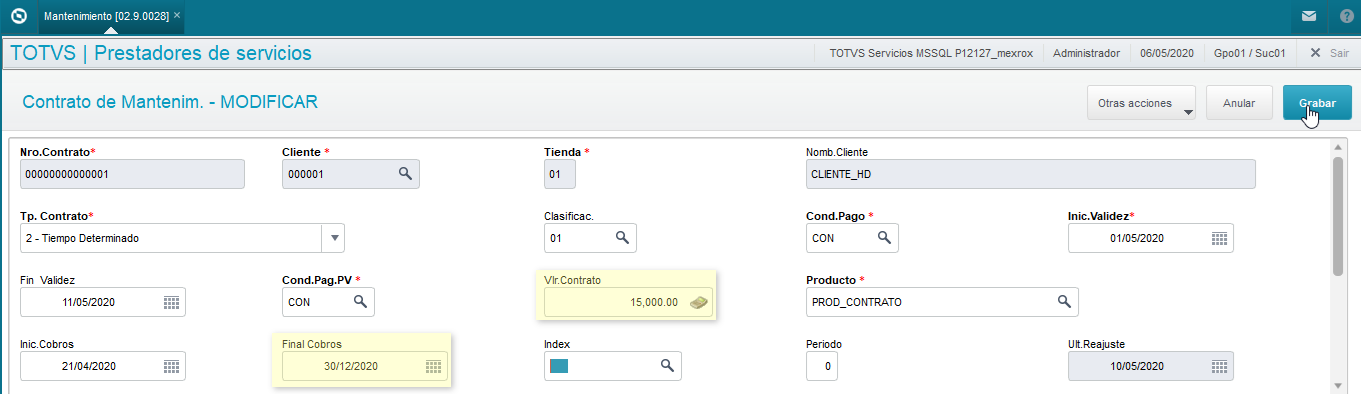Open Producto search magnifier

(x=1064, y=302)
